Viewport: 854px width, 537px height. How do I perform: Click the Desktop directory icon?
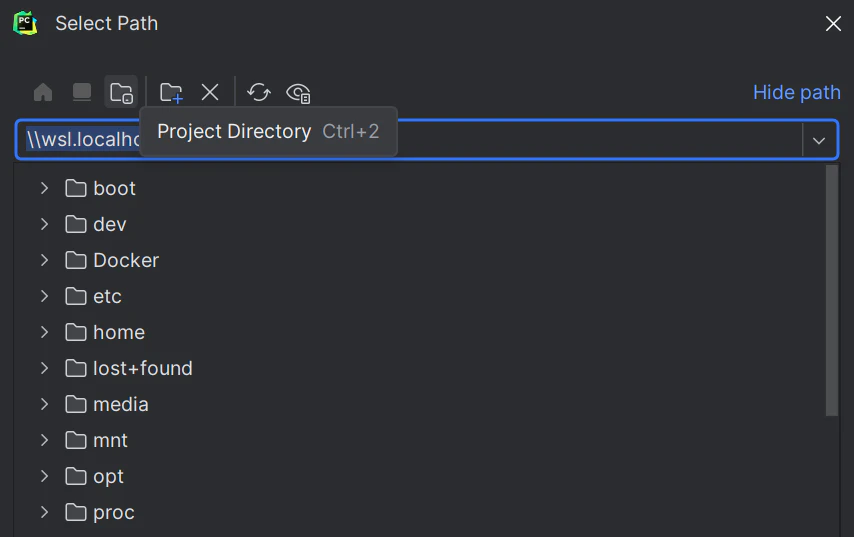[82, 93]
